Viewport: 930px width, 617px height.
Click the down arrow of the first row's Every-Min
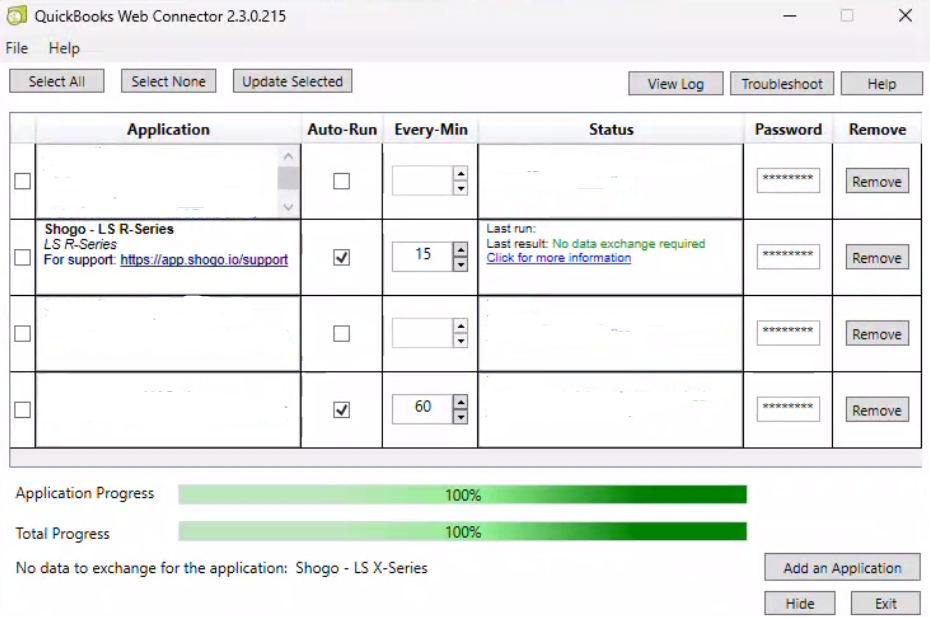pos(461,188)
